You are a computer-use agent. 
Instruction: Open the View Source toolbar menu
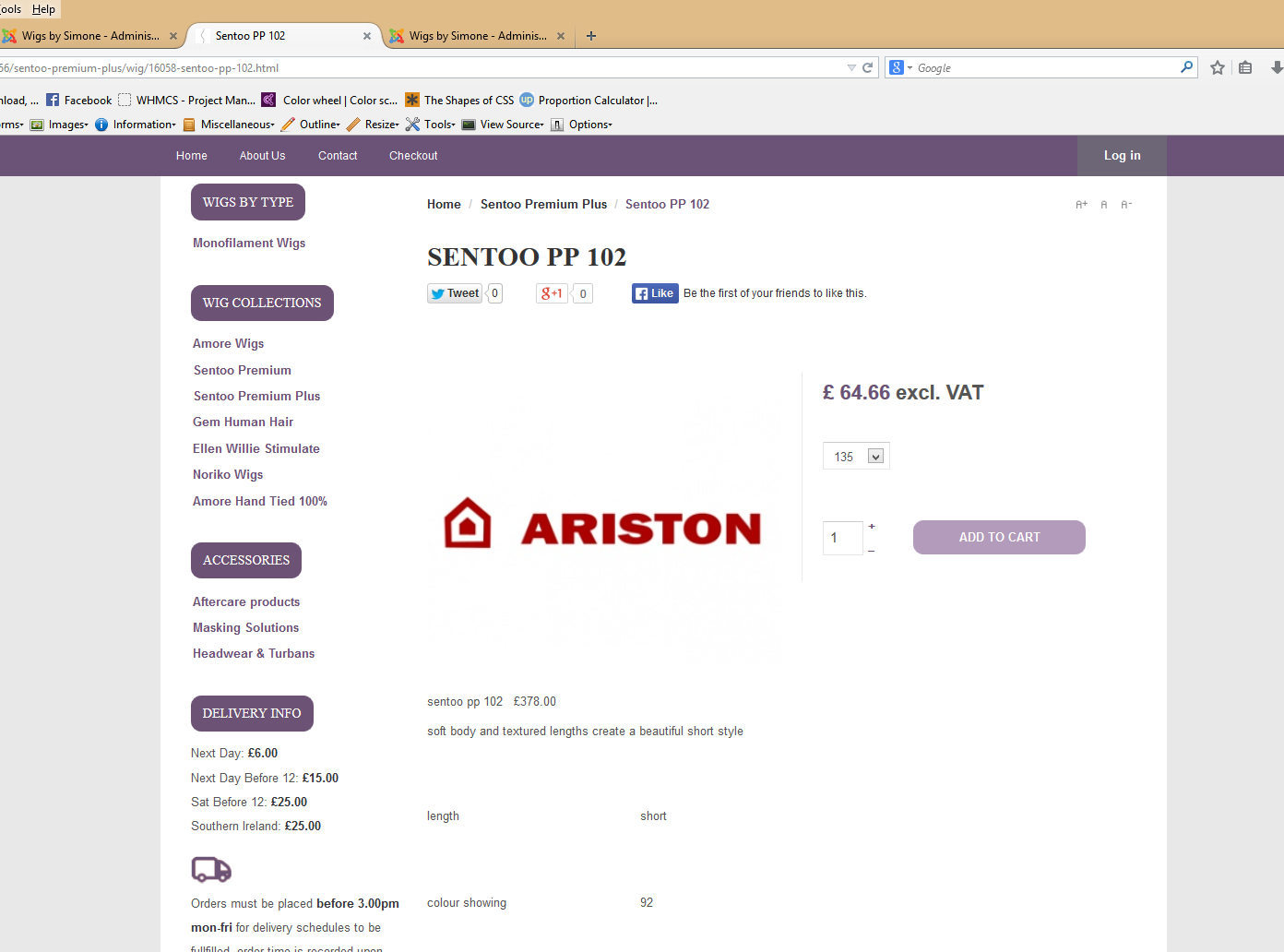[x=503, y=125]
